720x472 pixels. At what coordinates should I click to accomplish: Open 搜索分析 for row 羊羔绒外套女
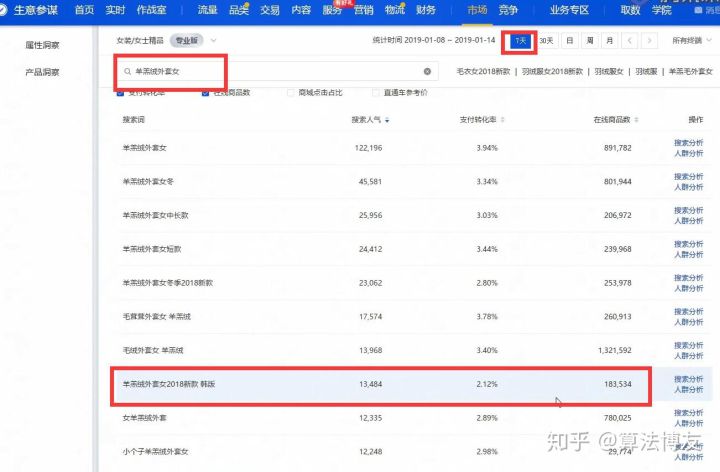tap(688, 143)
